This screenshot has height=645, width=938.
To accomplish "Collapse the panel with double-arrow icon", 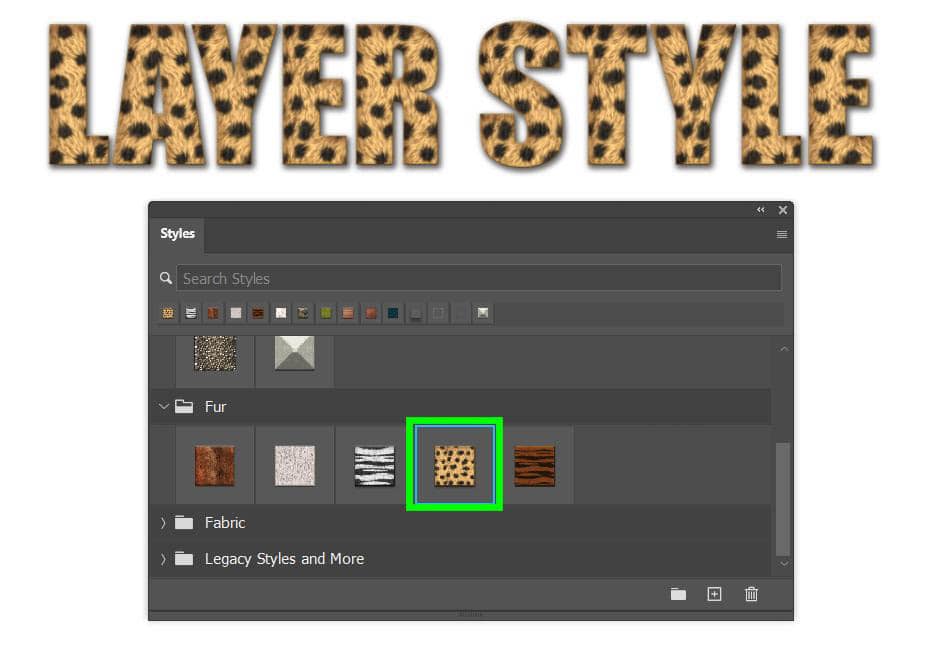I will click(760, 210).
